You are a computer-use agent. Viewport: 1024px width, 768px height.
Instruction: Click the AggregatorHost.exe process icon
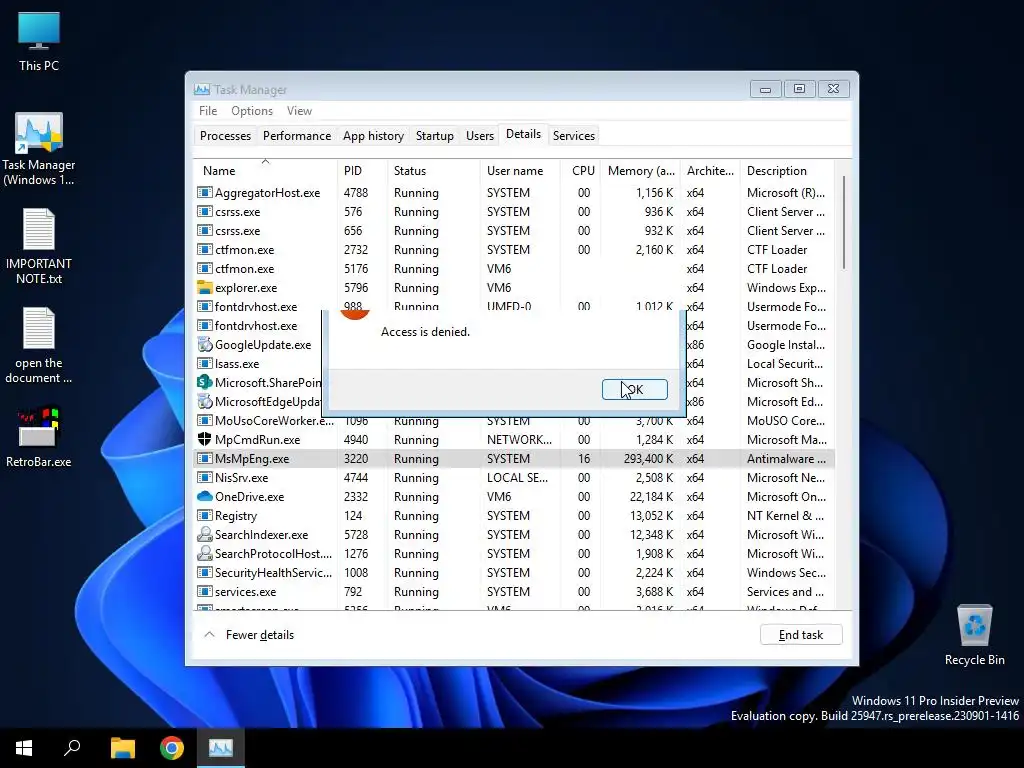tap(204, 193)
